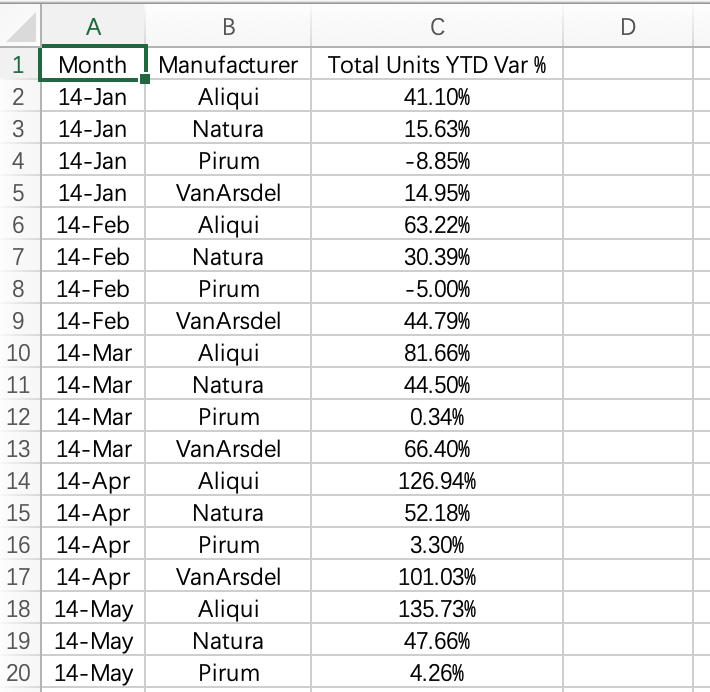
Task: Select column B header
Action: tap(228, 26)
